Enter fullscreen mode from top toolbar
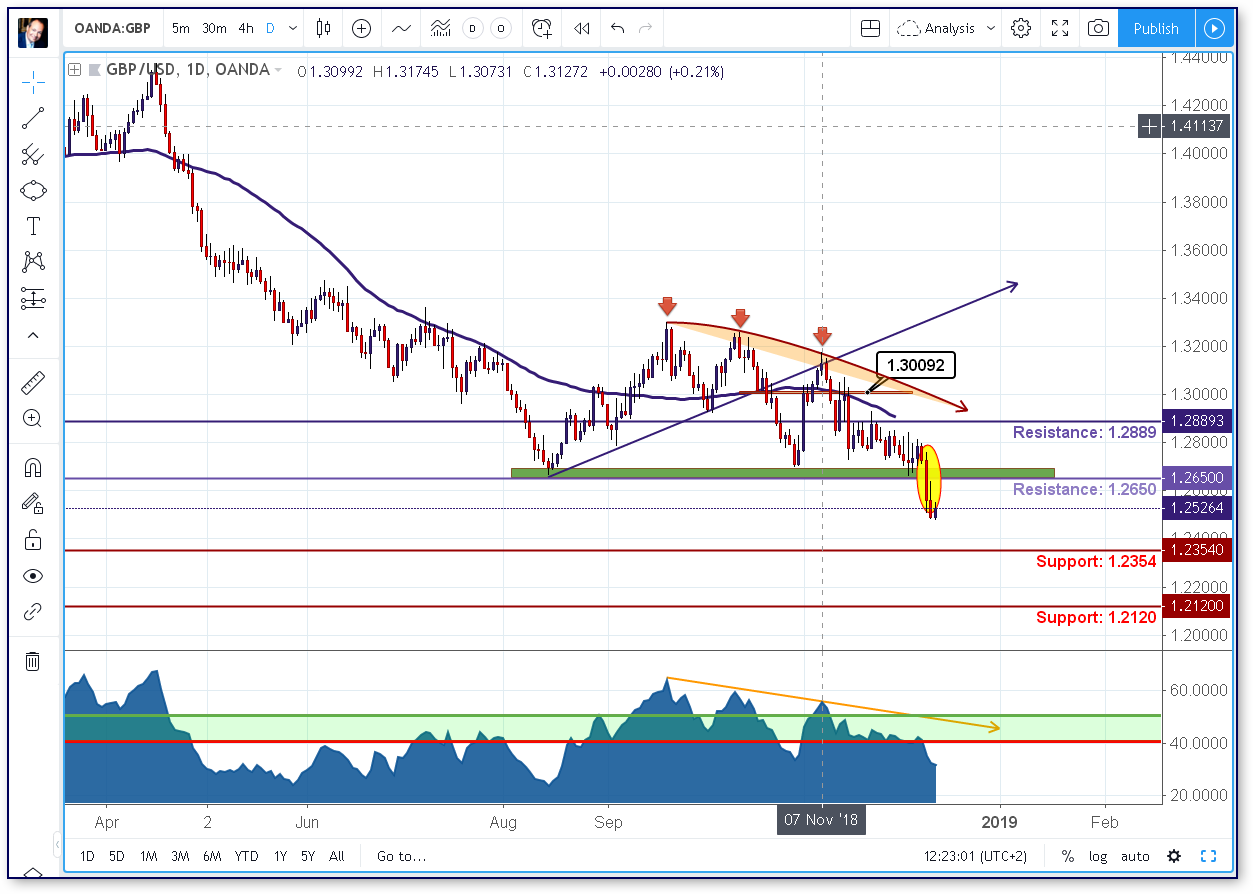The width and height of the screenshot is (1253, 894). (1060, 28)
